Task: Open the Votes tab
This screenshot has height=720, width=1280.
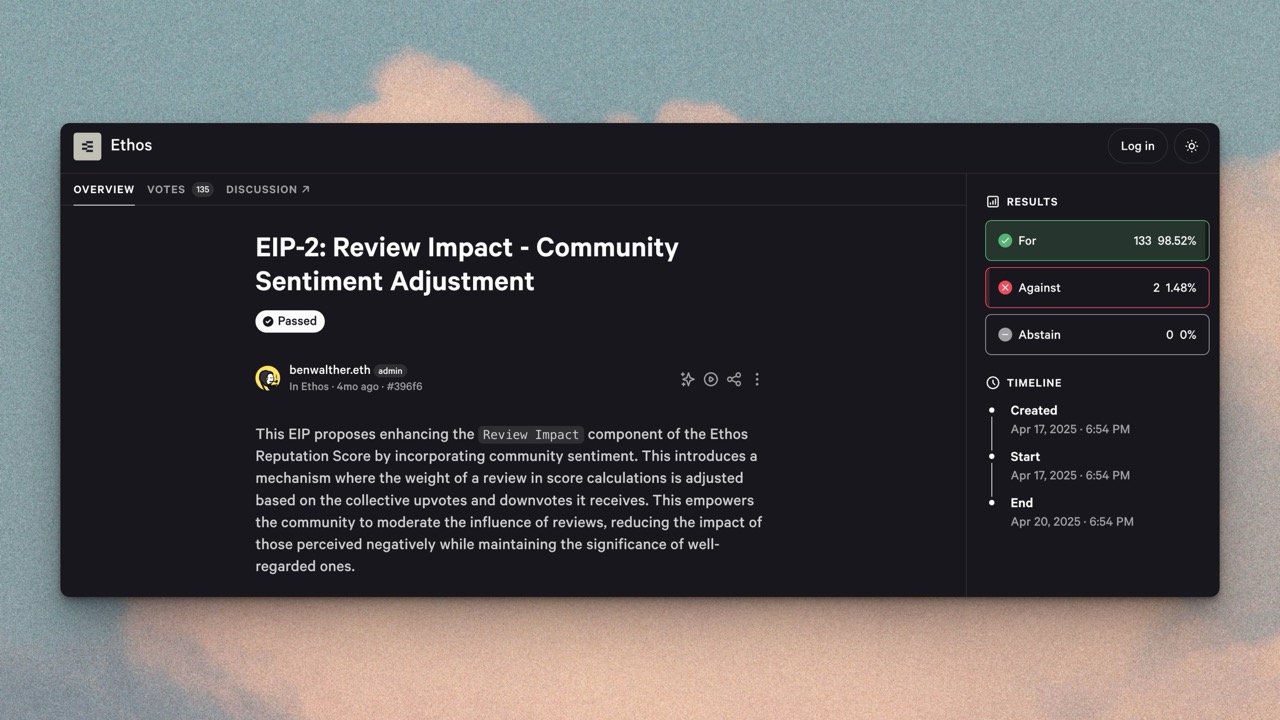Action: pos(180,189)
